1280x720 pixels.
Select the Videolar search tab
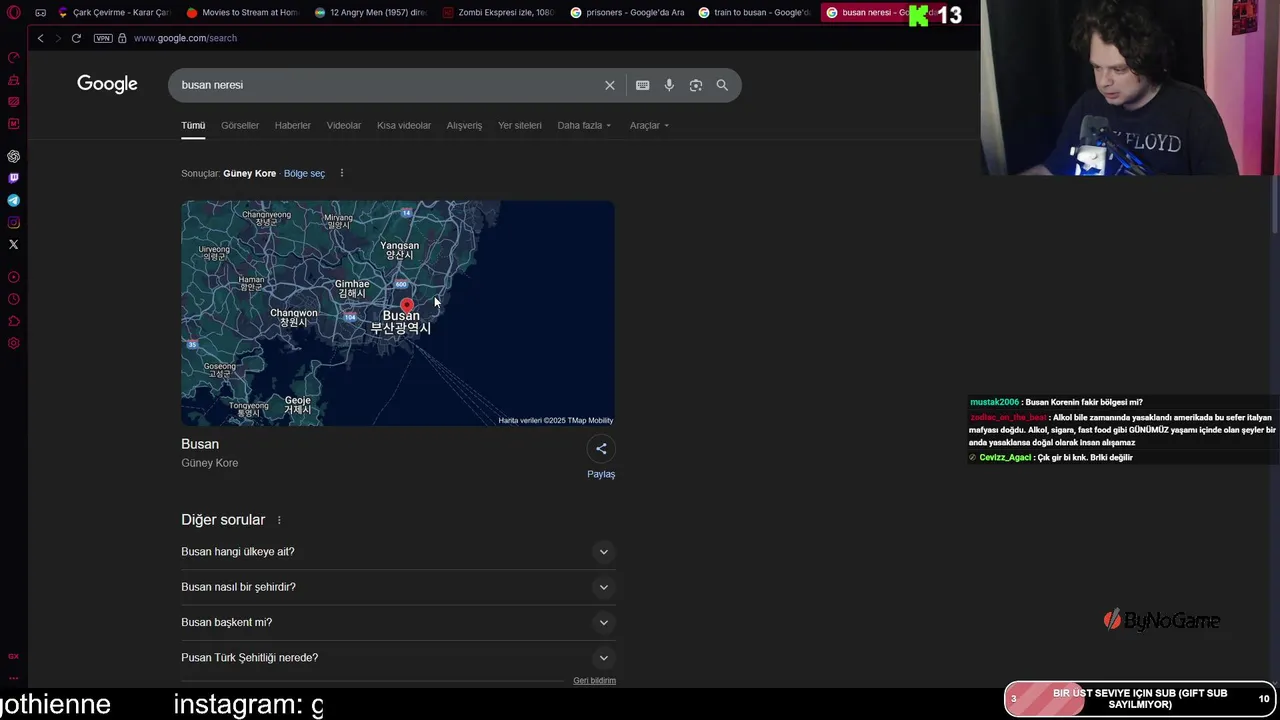pos(344,125)
